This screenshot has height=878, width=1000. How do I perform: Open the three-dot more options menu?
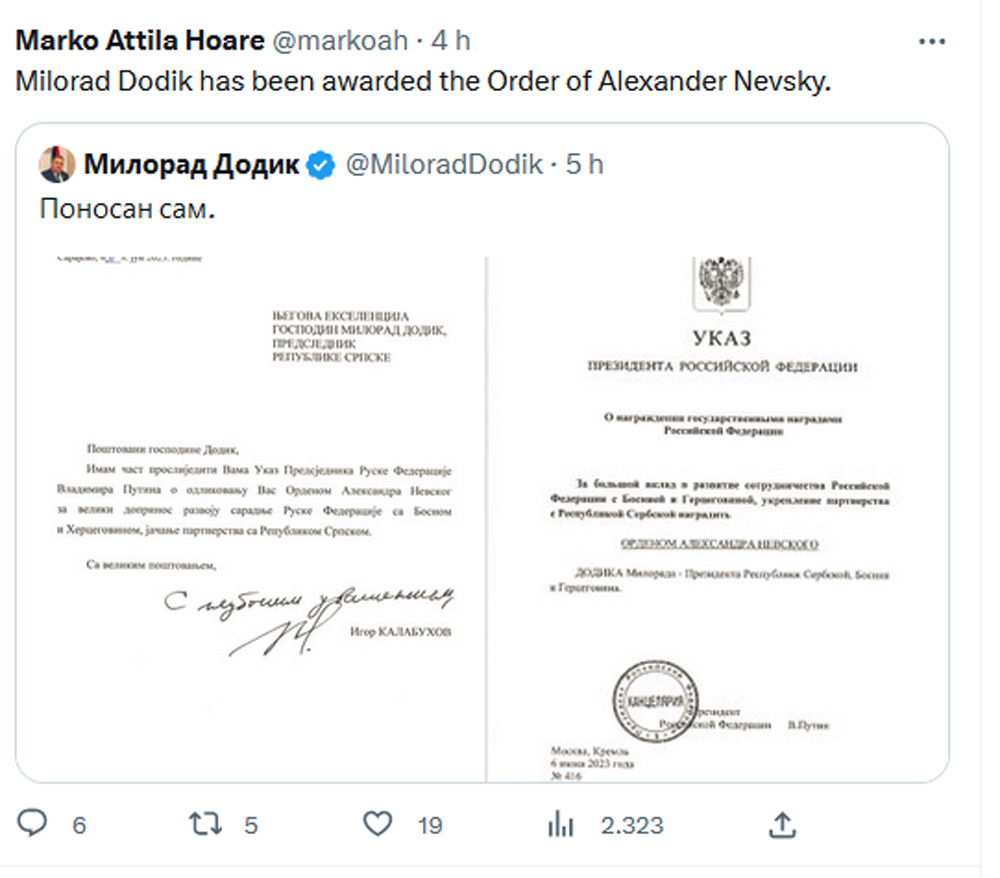pos(932,42)
